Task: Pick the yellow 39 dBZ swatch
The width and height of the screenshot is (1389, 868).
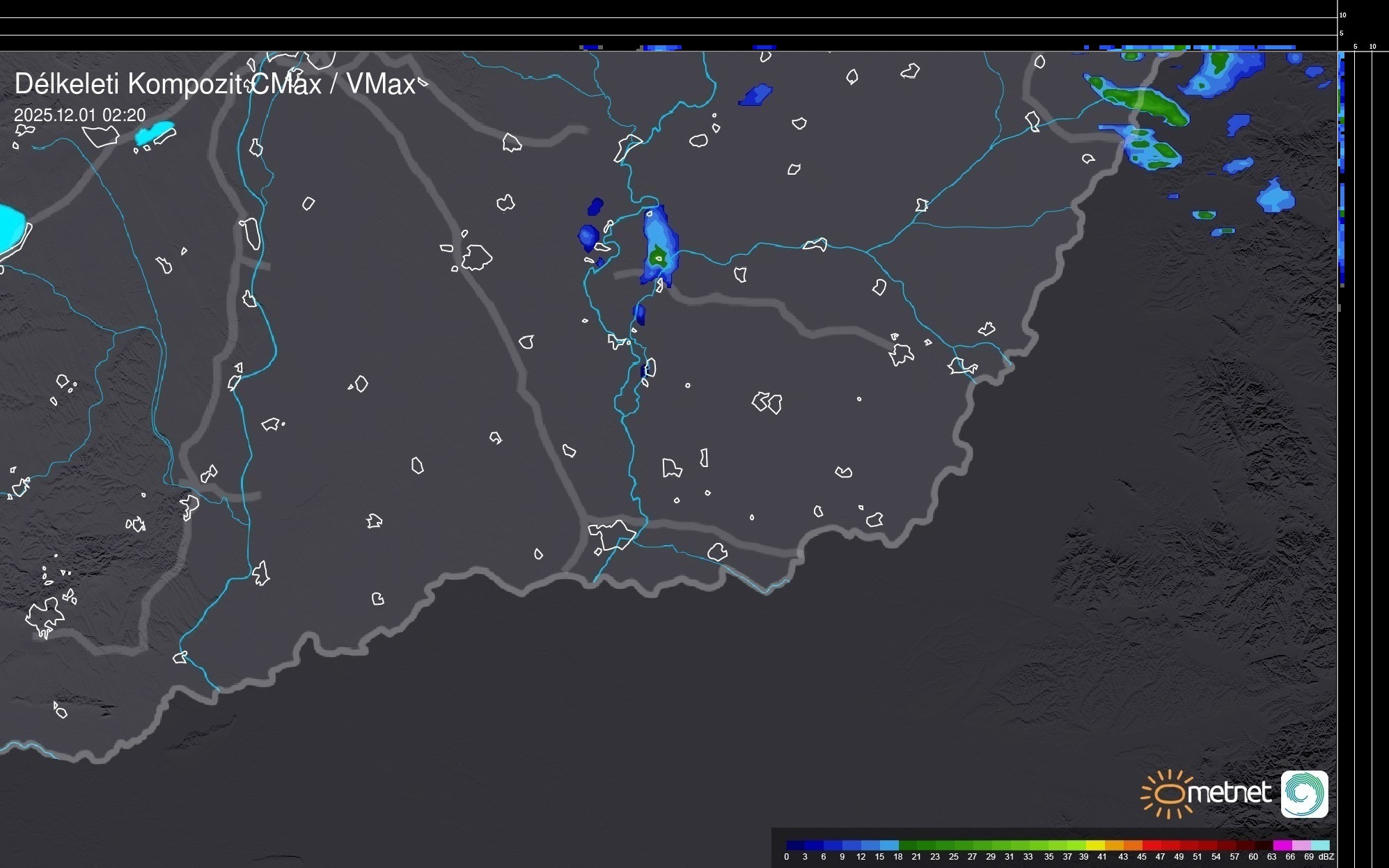Action: point(1095,845)
